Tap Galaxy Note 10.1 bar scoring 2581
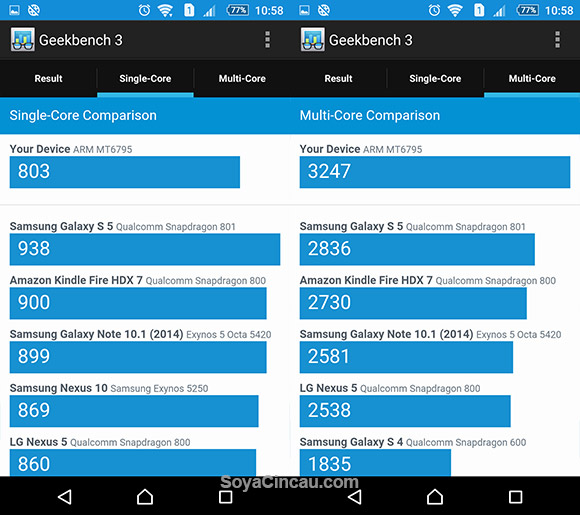The height and width of the screenshot is (515, 580). coord(406,357)
